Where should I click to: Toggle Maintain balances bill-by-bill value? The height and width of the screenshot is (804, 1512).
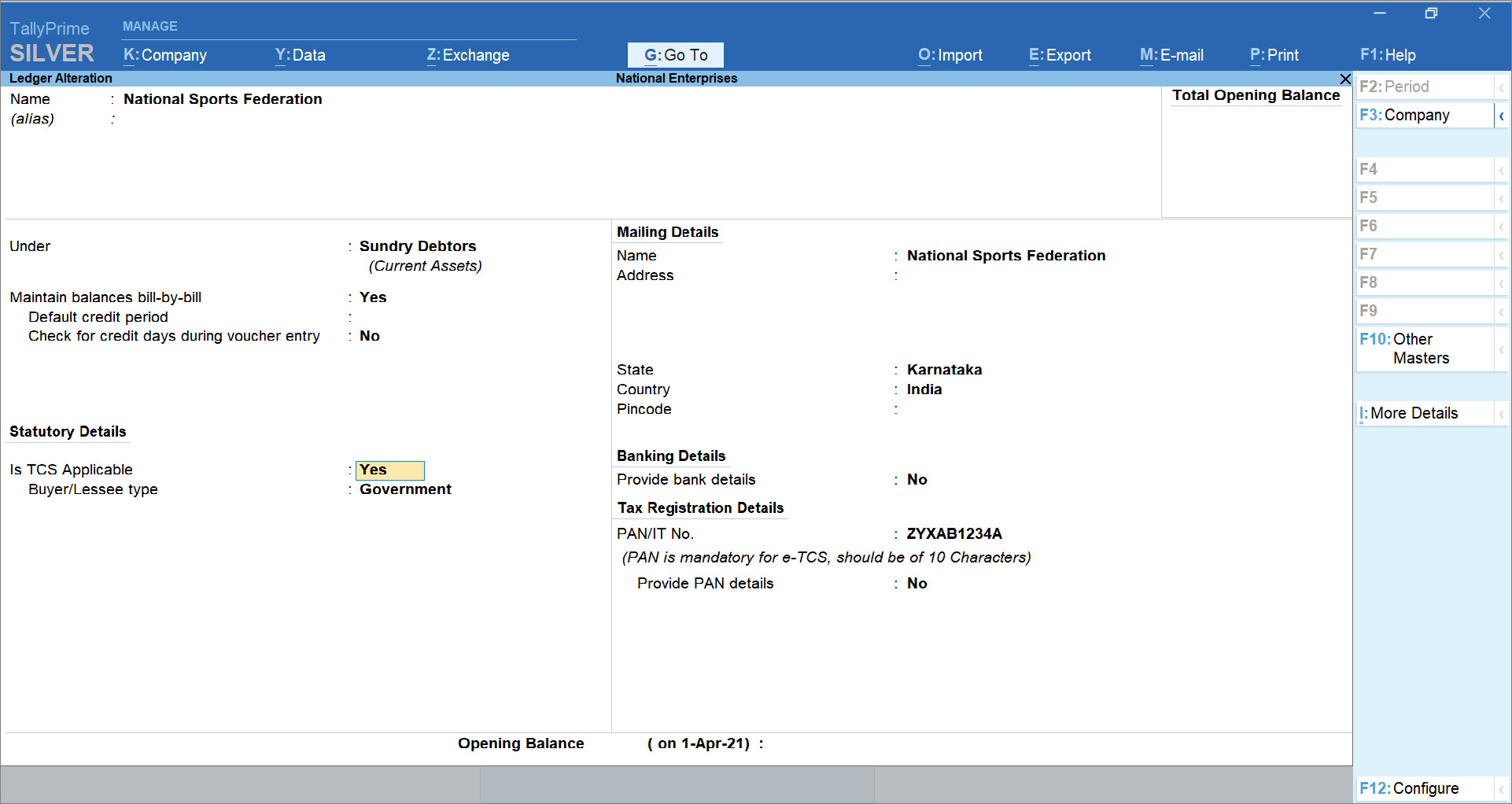(373, 297)
